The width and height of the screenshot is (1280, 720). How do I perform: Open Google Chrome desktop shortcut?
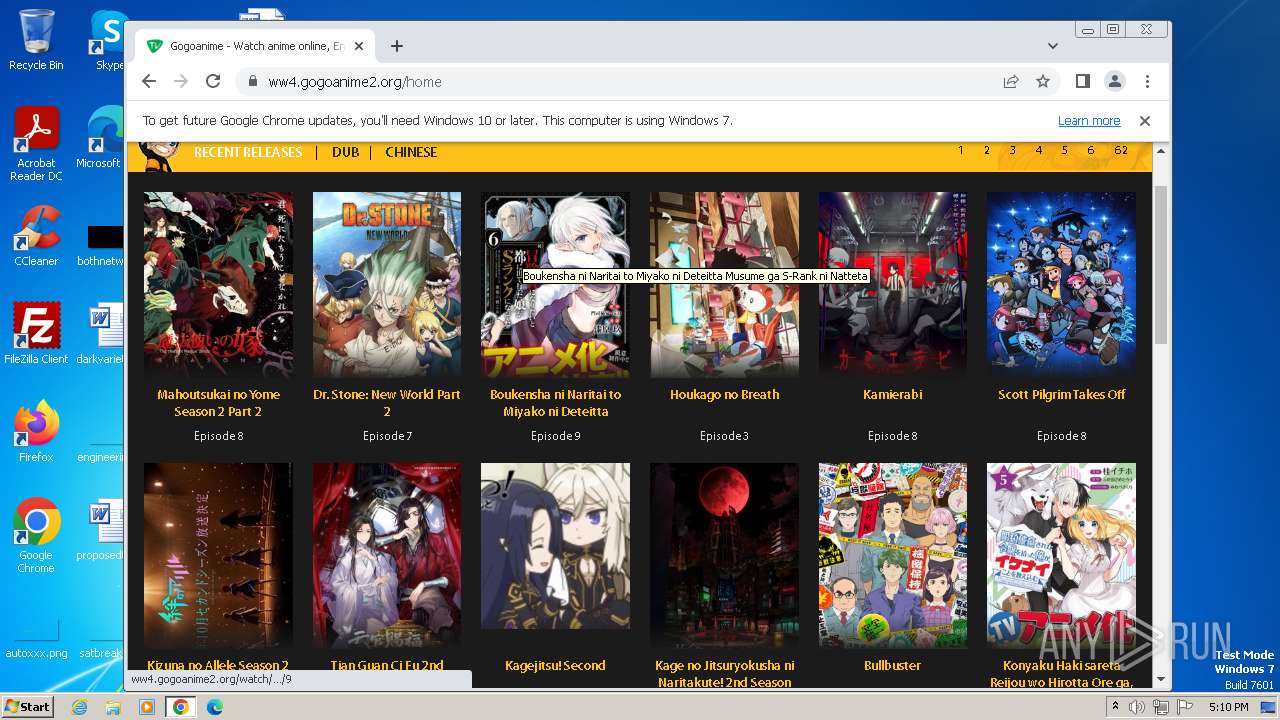[36, 536]
